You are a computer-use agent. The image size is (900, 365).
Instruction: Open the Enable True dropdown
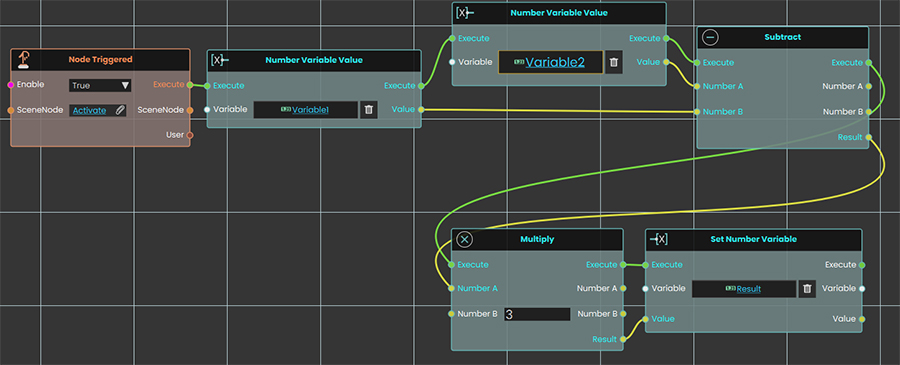click(x=100, y=86)
